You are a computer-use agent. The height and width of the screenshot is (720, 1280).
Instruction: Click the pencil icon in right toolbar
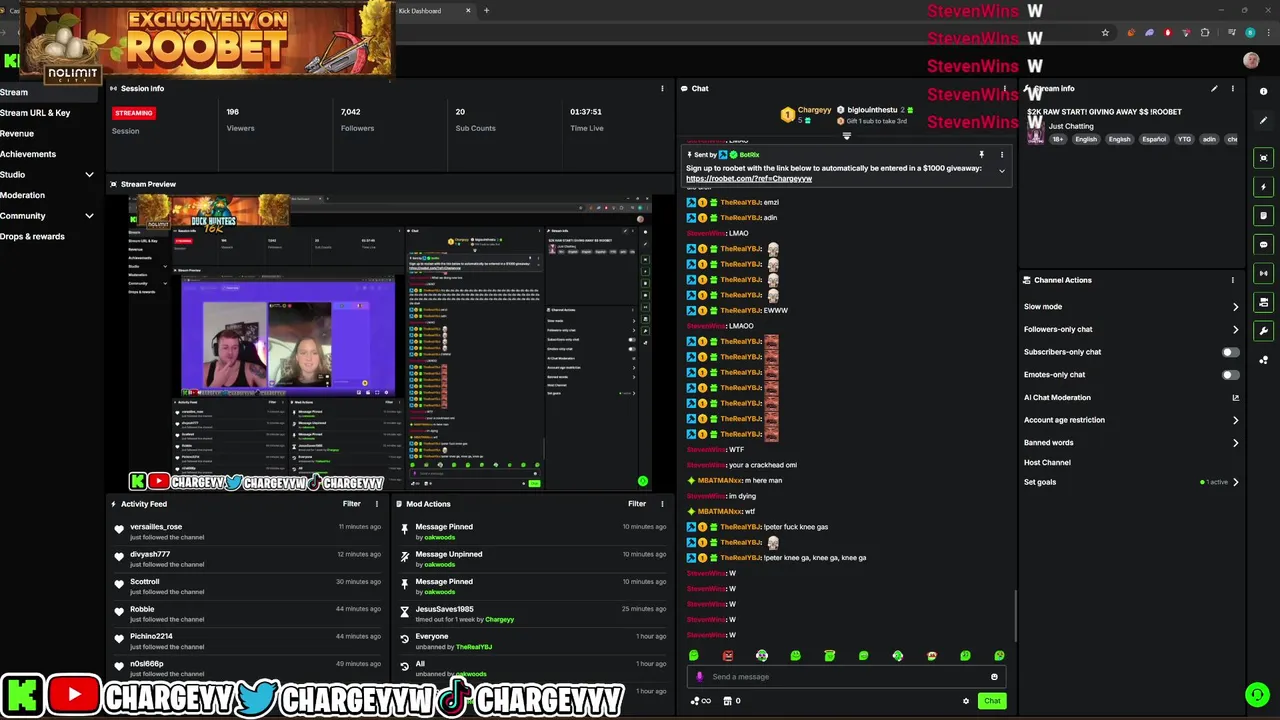1264,121
